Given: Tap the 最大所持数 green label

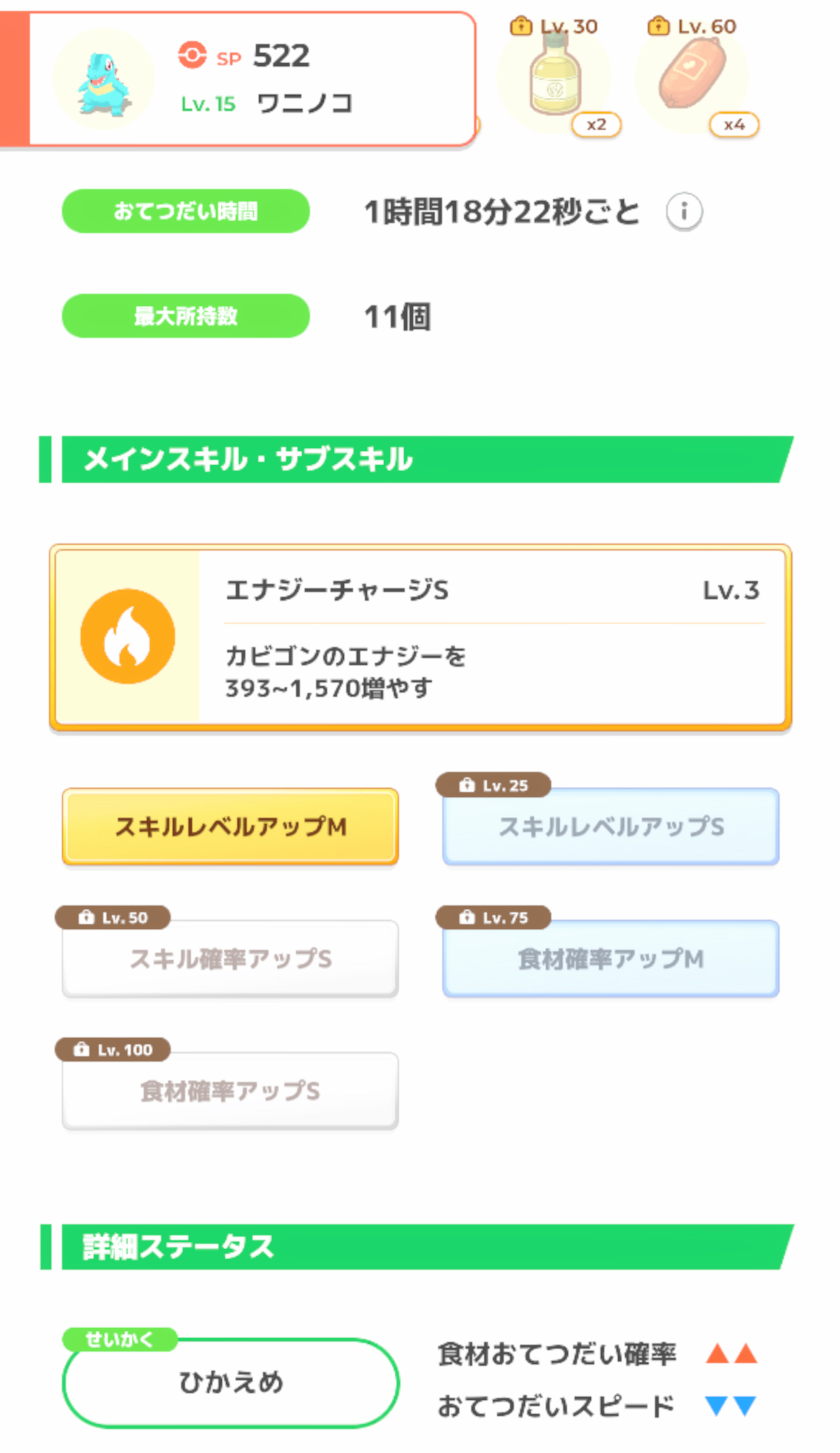Looking at the screenshot, I should (x=186, y=316).
